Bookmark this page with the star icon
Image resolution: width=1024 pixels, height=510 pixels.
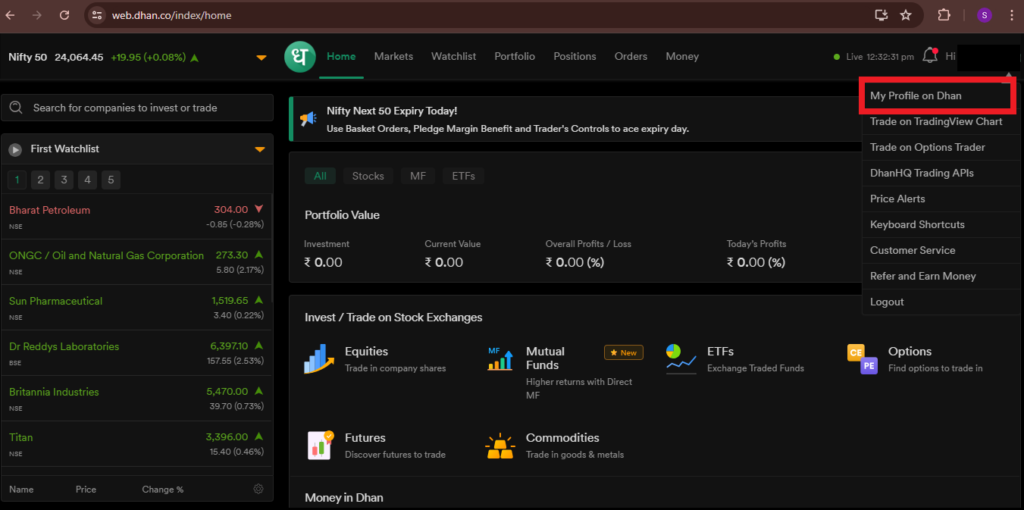pos(906,15)
